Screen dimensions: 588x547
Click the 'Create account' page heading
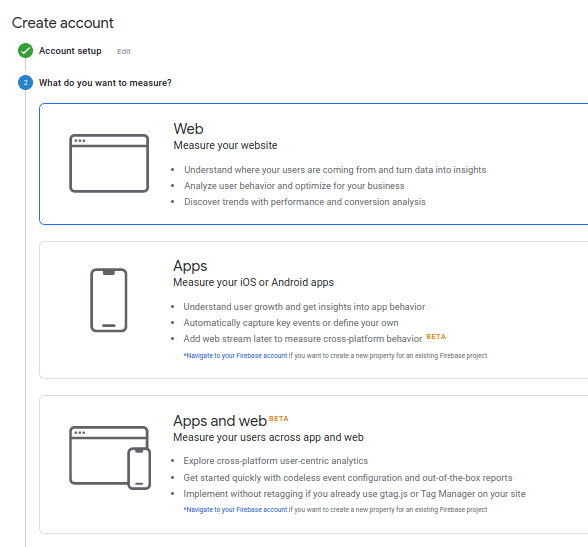tap(63, 23)
